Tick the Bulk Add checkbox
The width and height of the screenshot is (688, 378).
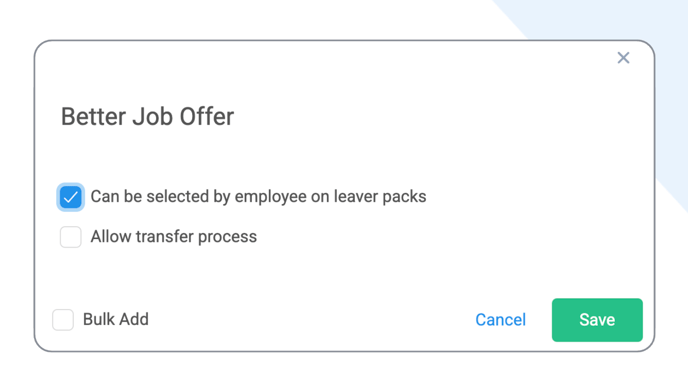(x=63, y=320)
